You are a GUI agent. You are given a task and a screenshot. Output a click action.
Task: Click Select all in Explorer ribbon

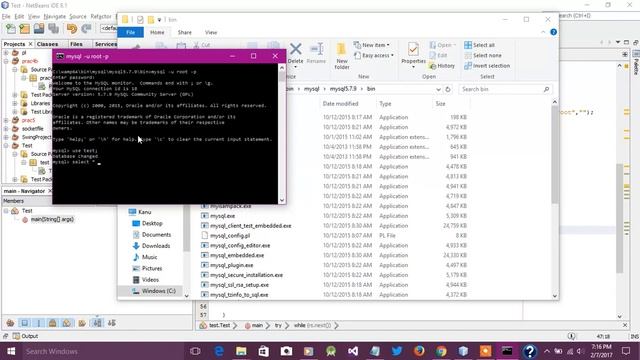tap(480, 45)
